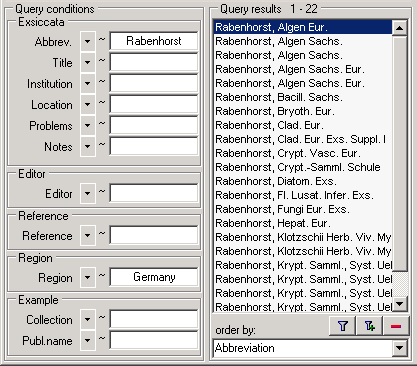417x366 pixels.
Task: Click the Publ.name input field
Action: [x=154, y=340]
